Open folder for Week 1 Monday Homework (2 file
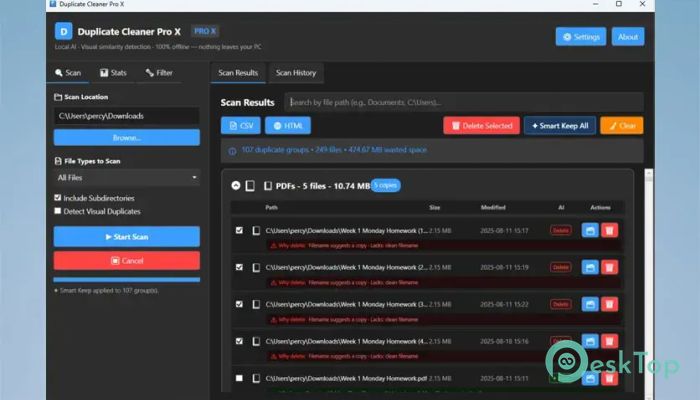This screenshot has width=700, height=400. click(590, 267)
